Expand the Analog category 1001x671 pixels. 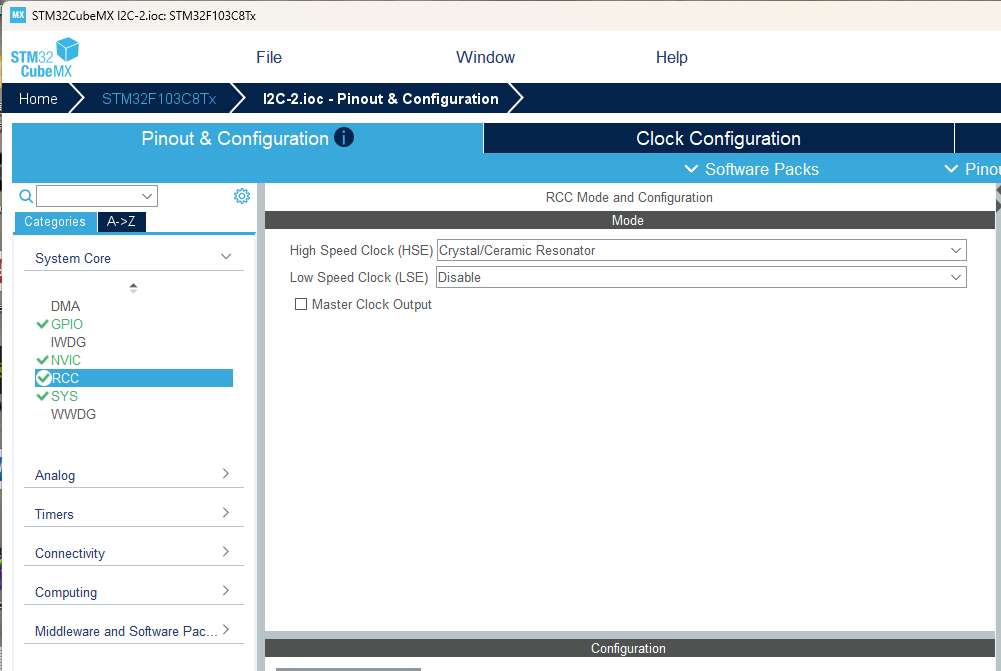[x=134, y=475]
